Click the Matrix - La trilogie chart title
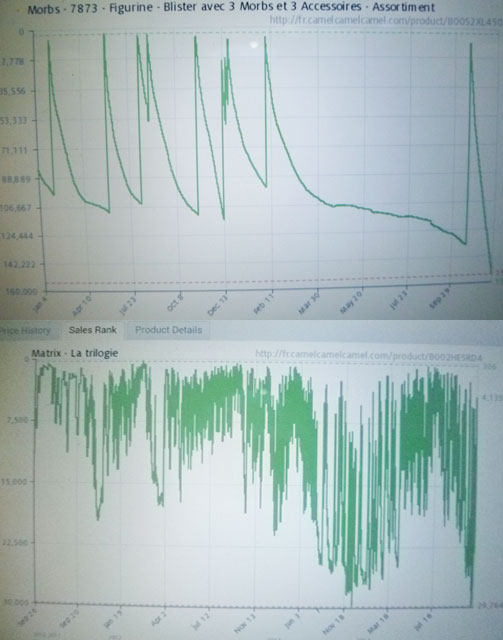The height and width of the screenshot is (640, 503). (x=75, y=353)
